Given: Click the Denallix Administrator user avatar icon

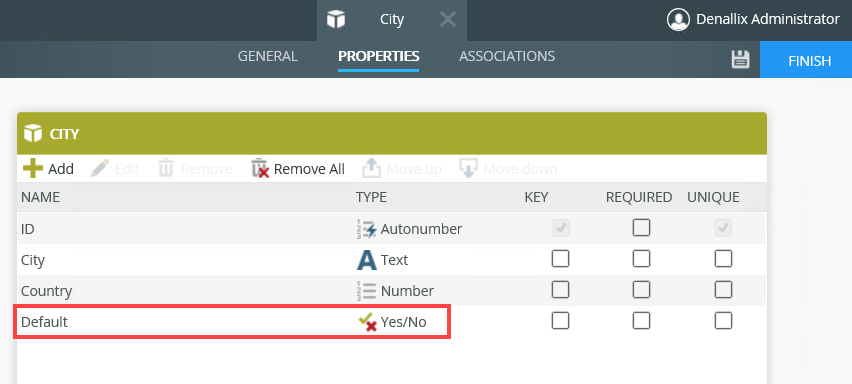Looking at the screenshot, I should (678, 20).
